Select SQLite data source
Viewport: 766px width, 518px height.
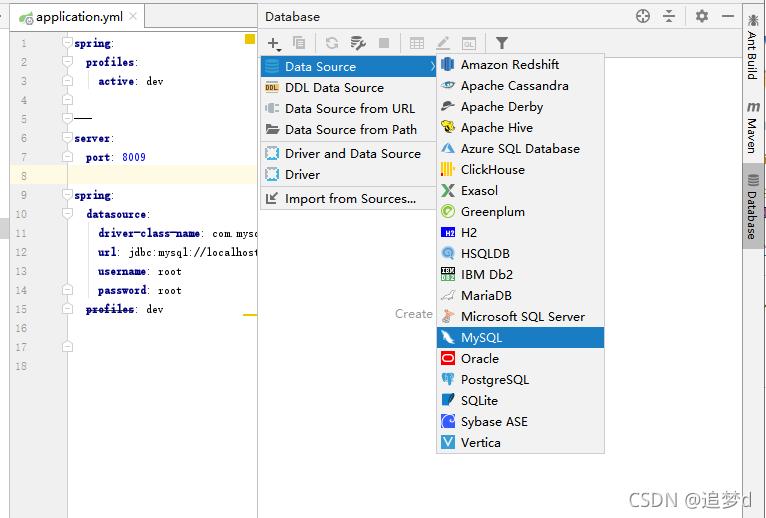click(x=520, y=401)
